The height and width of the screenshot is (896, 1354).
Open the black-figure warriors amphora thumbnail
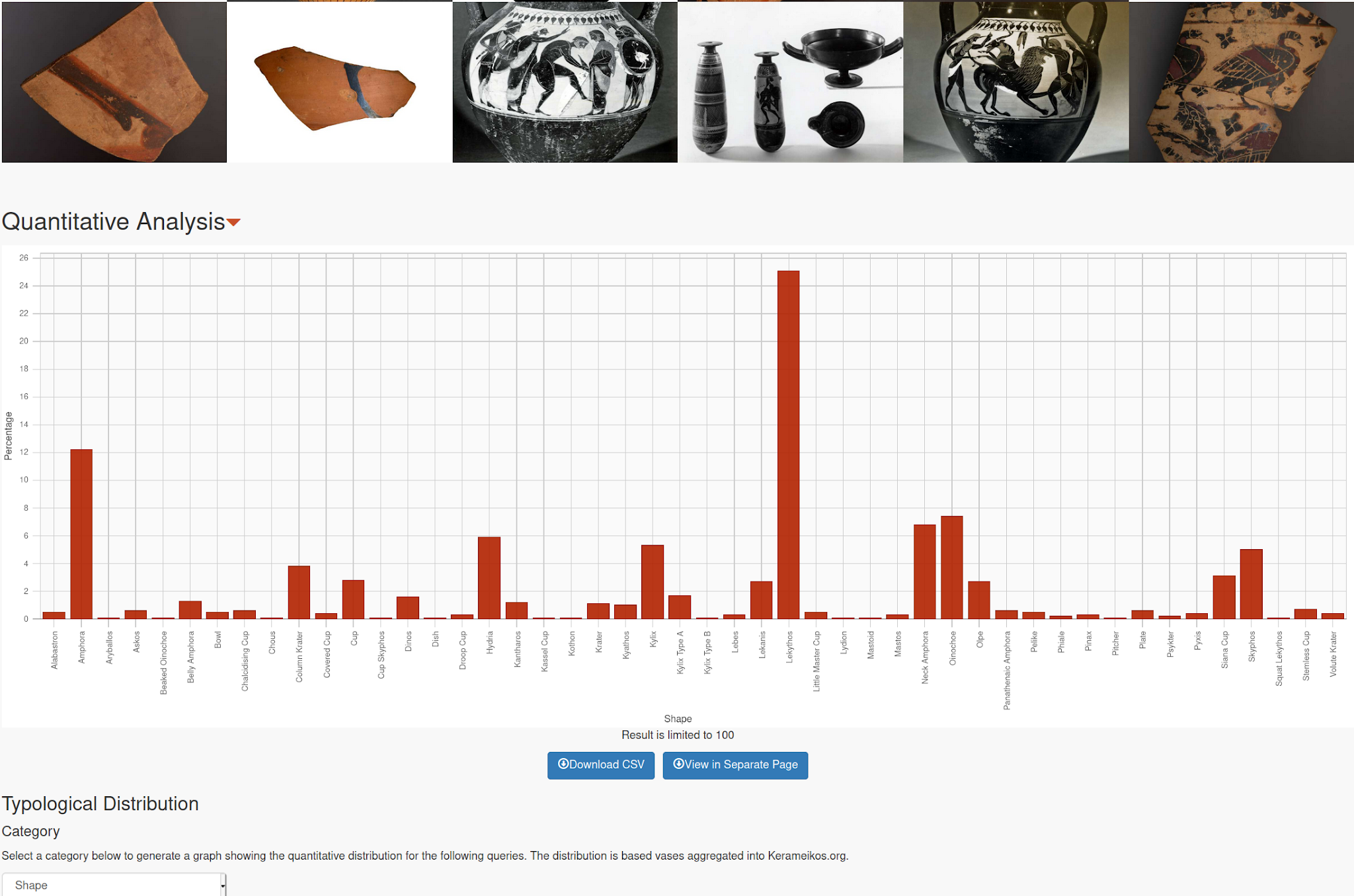tap(565, 82)
